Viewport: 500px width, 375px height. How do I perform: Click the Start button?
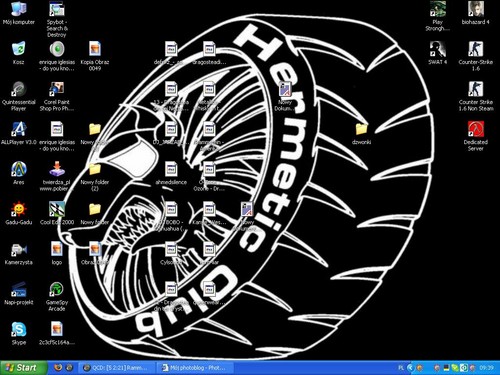coord(23,368)
